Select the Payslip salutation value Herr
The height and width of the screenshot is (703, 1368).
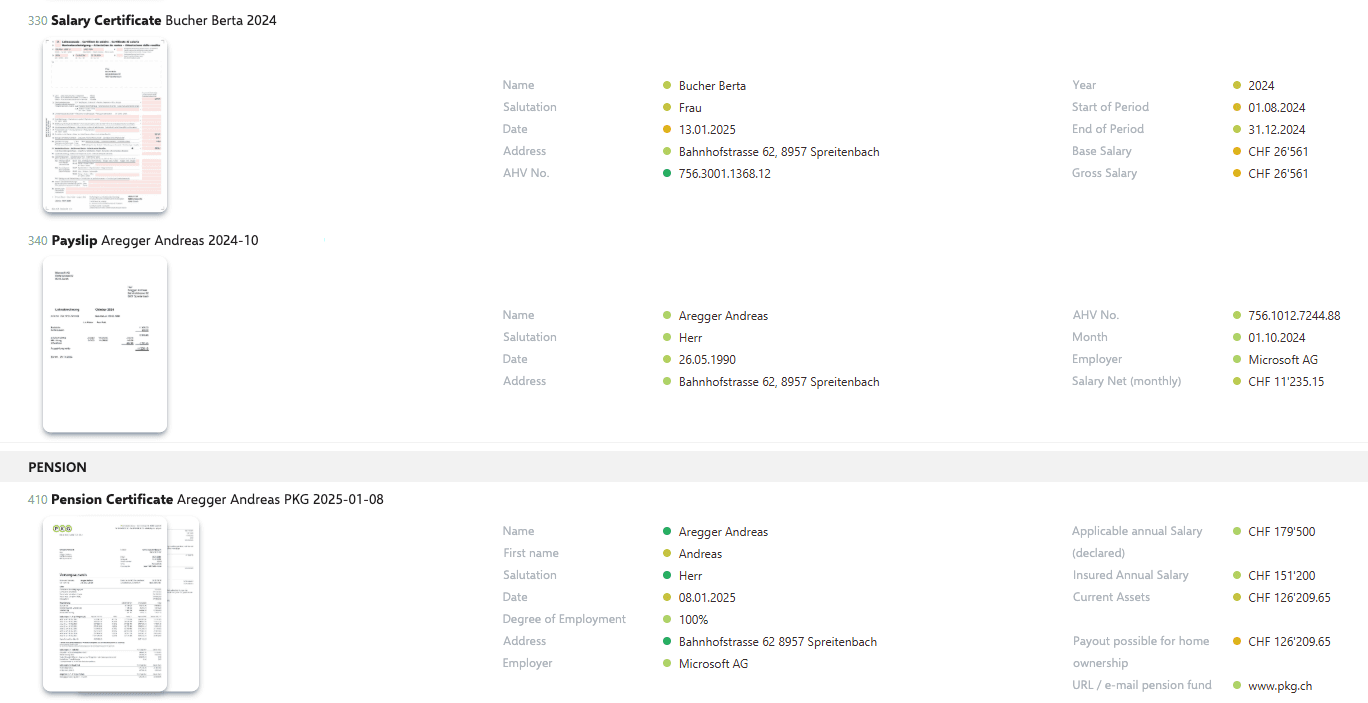pos(690,337)
